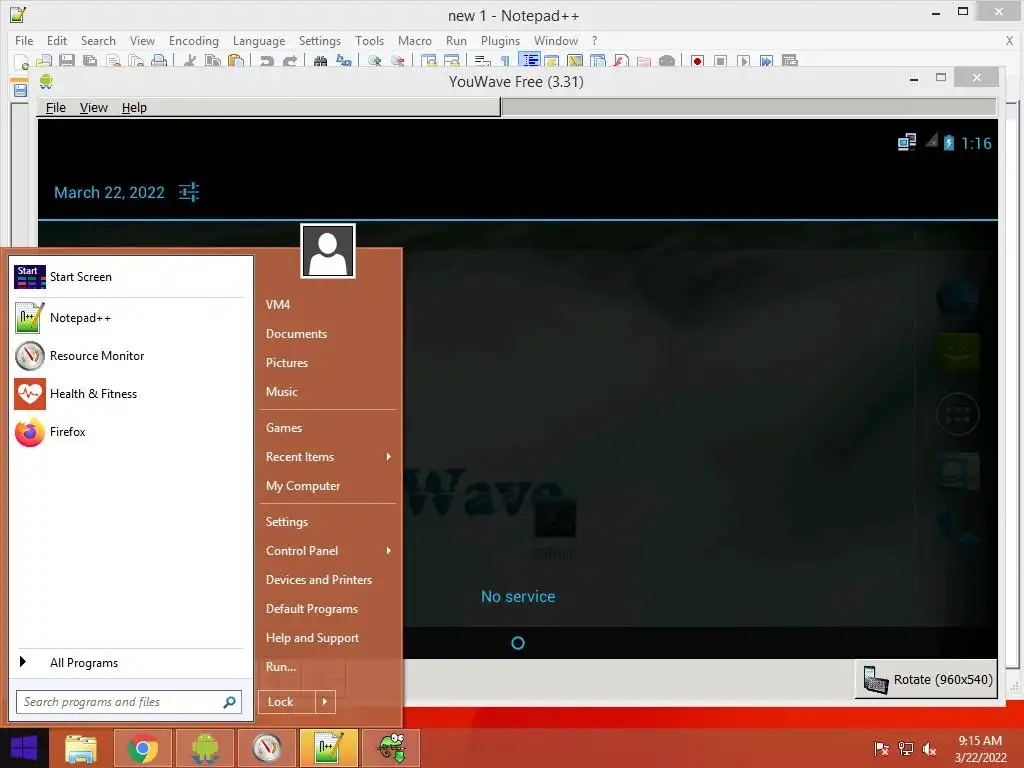Screen dimensions: 1024x768
Task: Open Music from Start menu
Action: 281,392
